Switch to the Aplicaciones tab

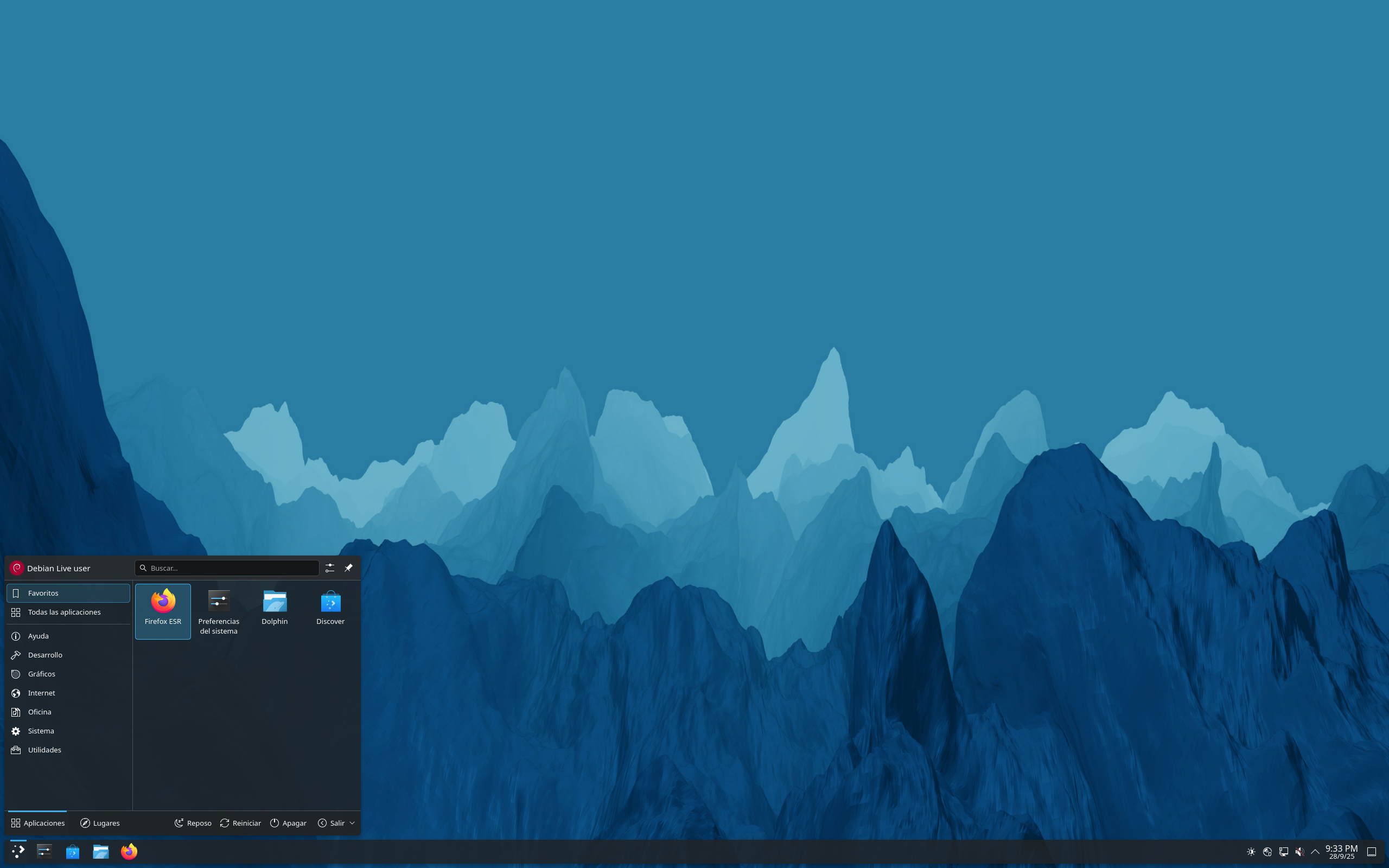click(38, 822)
